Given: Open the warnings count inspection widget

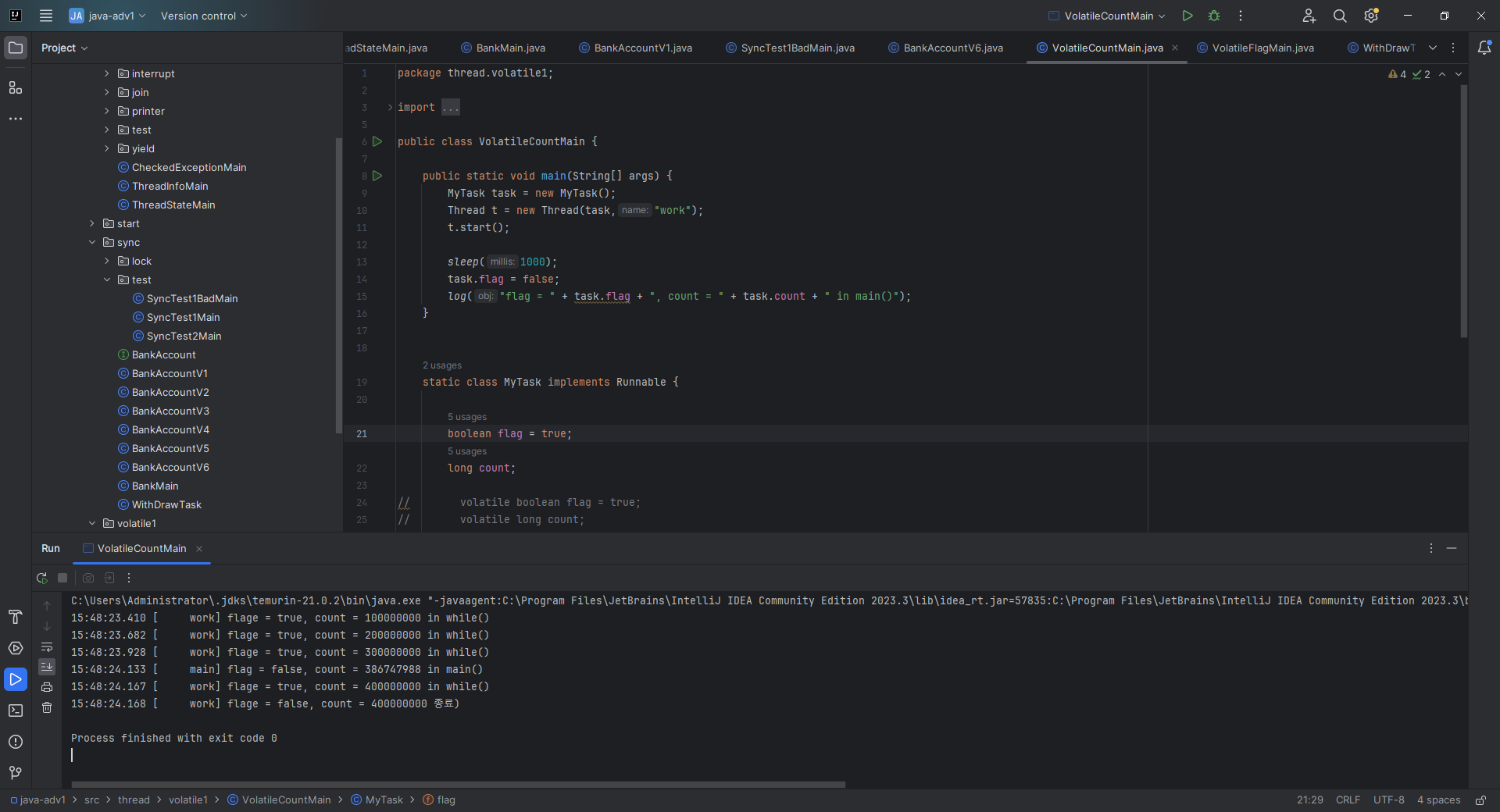Looking at the screenshot, I should [1398, 74].
